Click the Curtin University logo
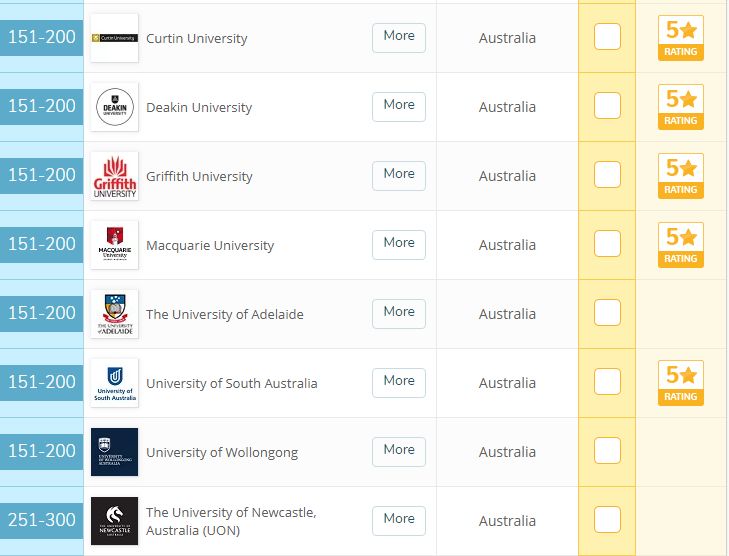729x556 pixels. coord(114,38)
